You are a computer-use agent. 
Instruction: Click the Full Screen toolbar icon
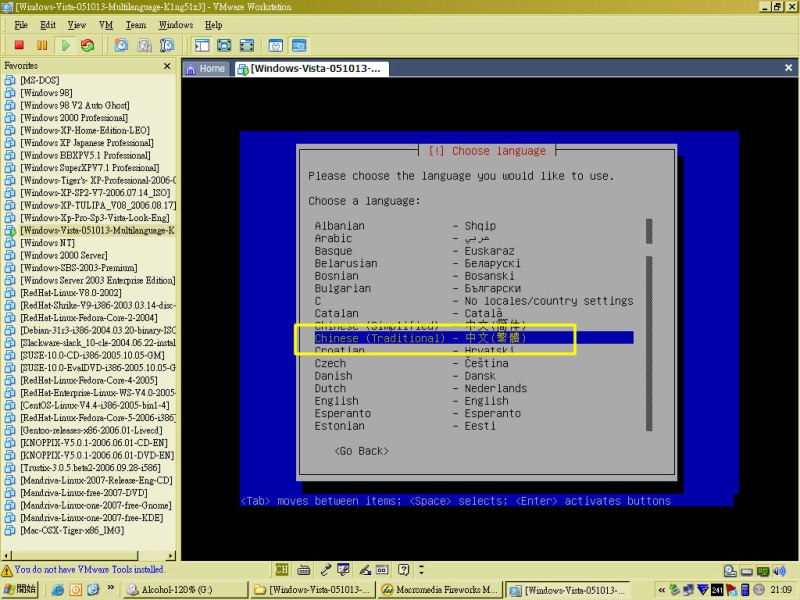[224, 45]
